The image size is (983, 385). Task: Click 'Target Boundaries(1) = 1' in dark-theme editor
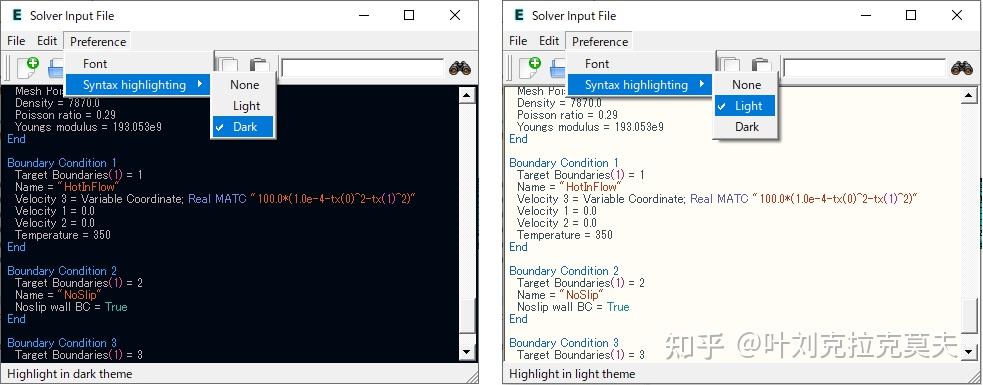(x=78, y=175)
